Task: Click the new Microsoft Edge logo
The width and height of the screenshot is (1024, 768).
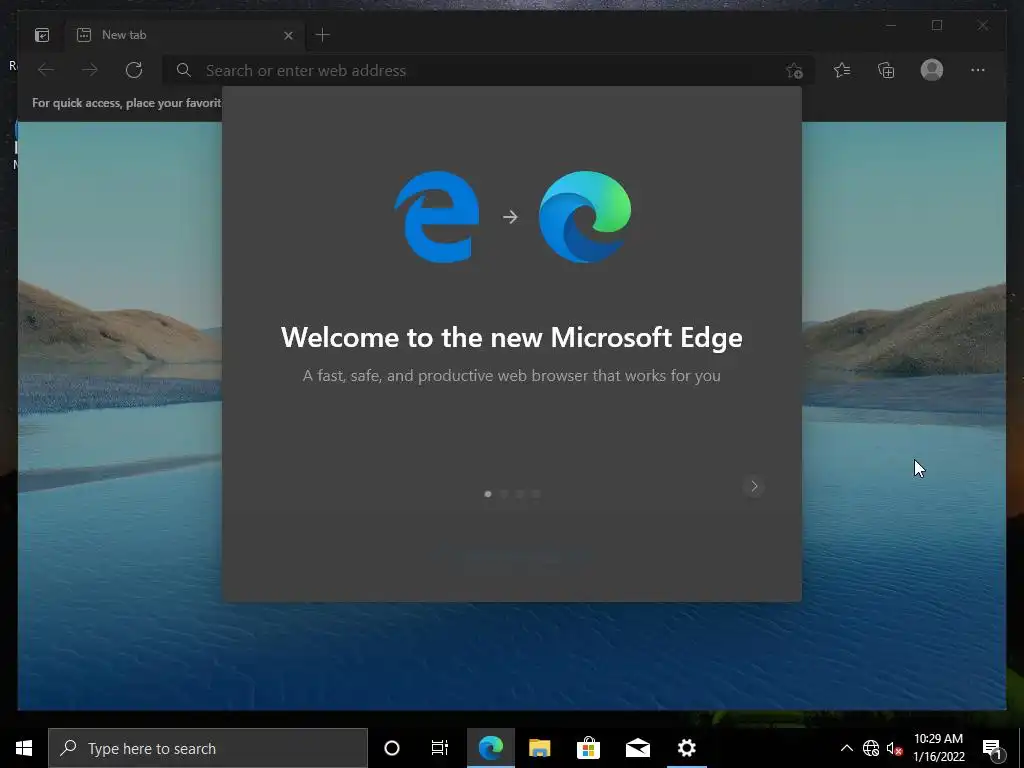Action: pyautogui.click(x=585, y=217)
